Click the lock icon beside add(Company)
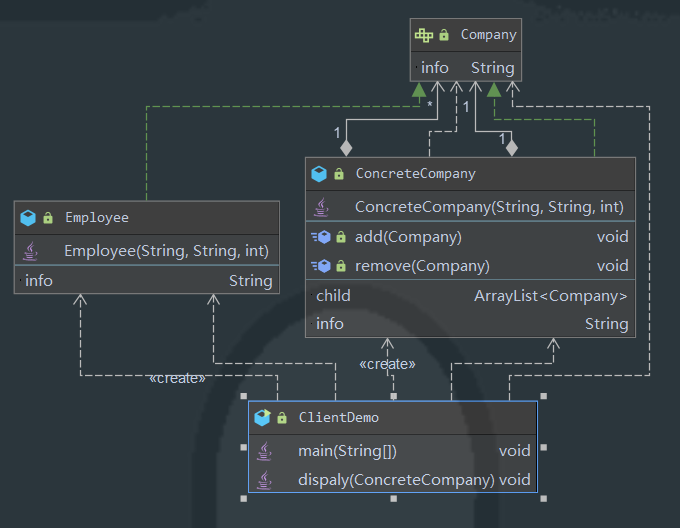Image resolution: width=680 pixels, height=528 pixels. (x=341, y=237)
